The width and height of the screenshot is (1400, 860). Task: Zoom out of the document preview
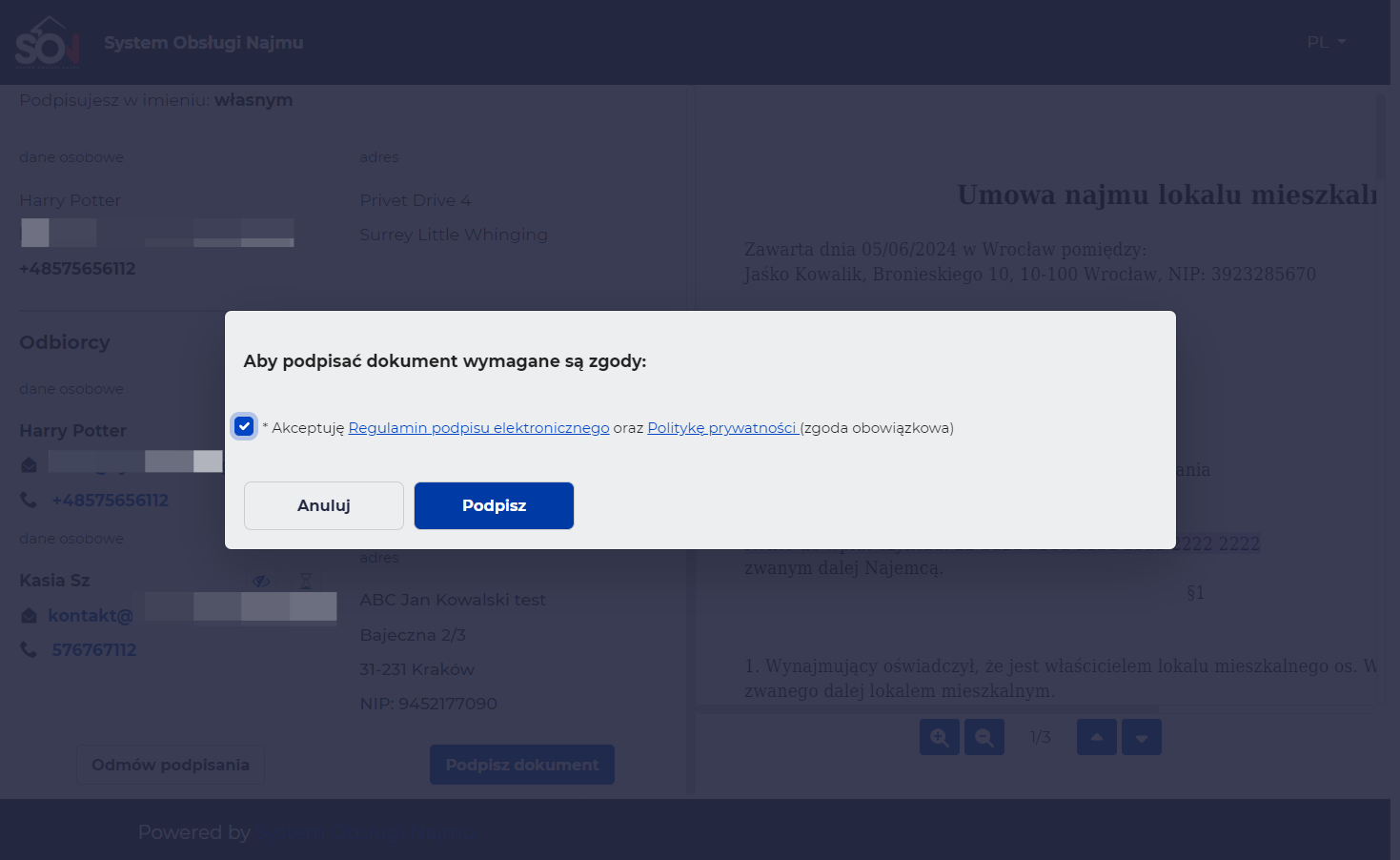click(984, 737)
